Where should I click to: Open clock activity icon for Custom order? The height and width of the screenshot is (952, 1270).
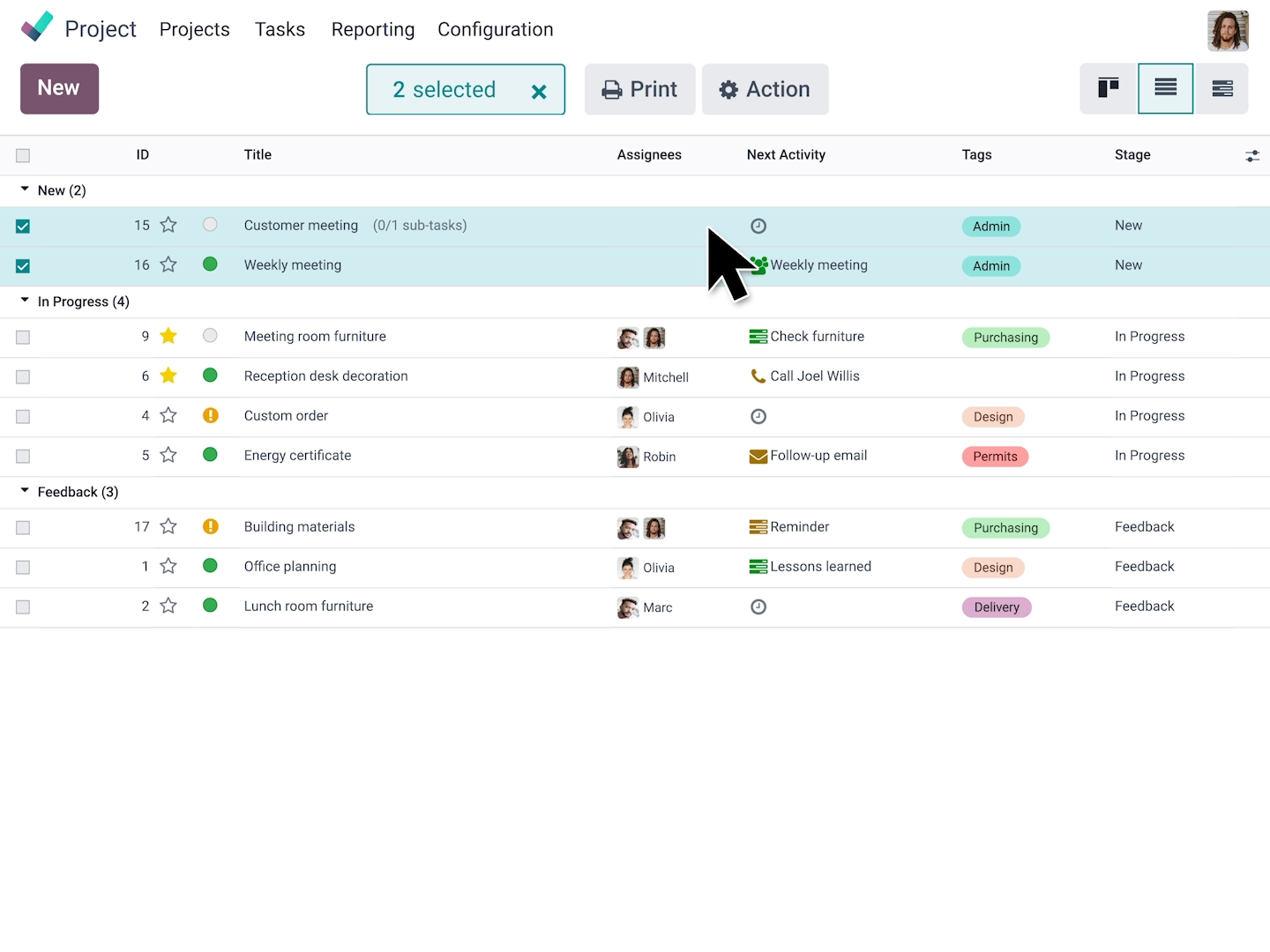click(x=758, y=416)
